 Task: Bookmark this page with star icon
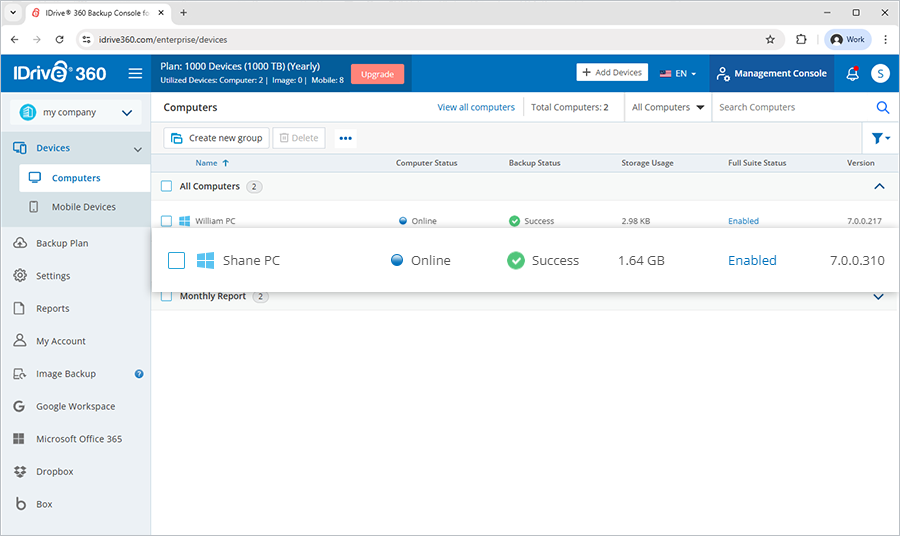tap(770, 40)
